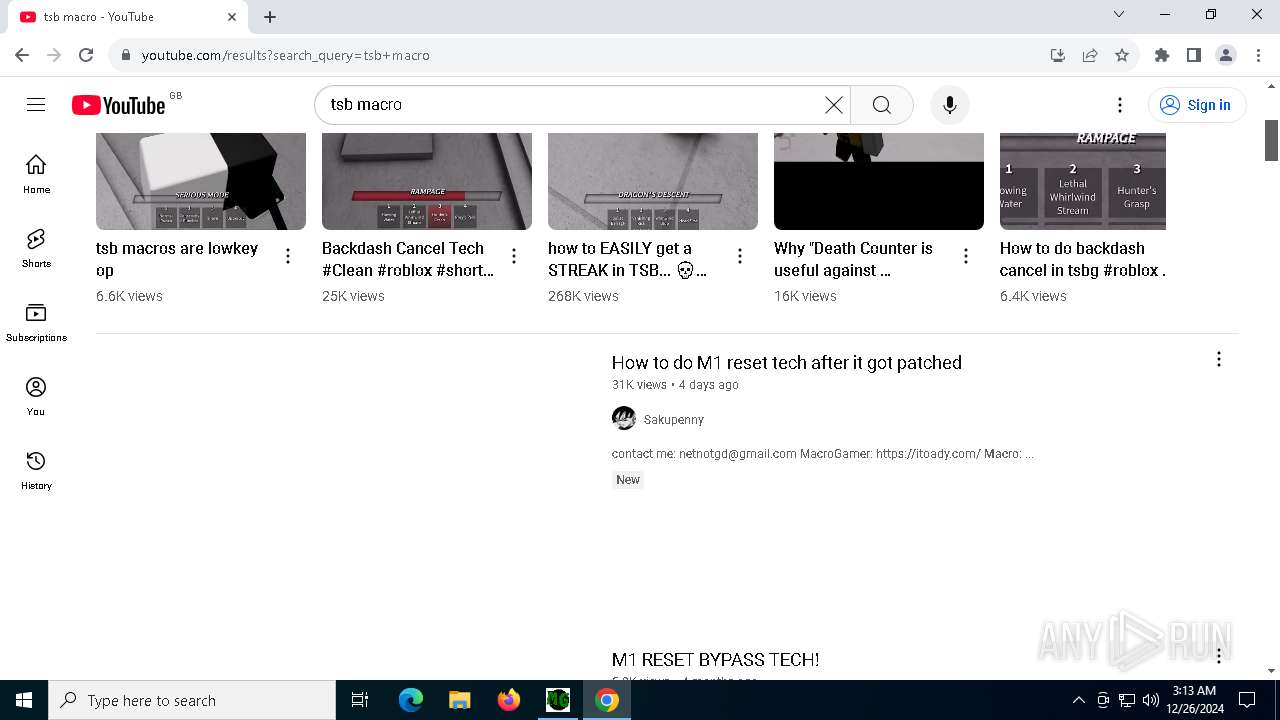This screenshot has width=1280, height=720.
Task: Open 'How to do backdash cancel in tsbg' short
Action: (x=1082, y=259)
